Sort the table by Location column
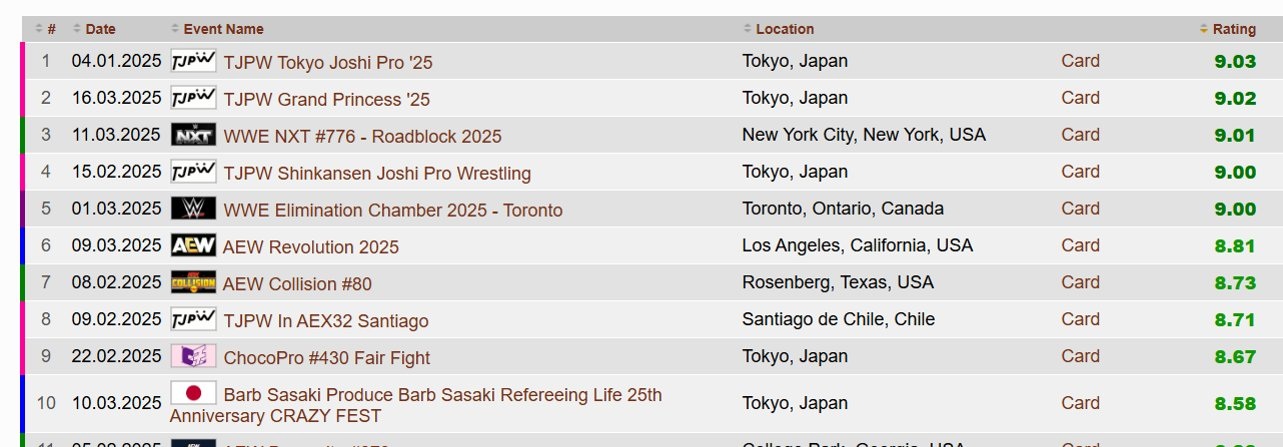 (x=784, y=29)
